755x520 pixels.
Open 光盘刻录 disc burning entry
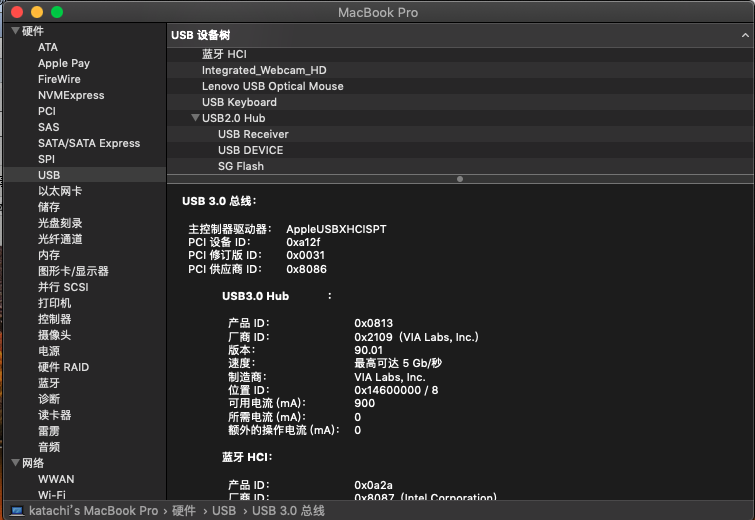click(x=60, y=223)
